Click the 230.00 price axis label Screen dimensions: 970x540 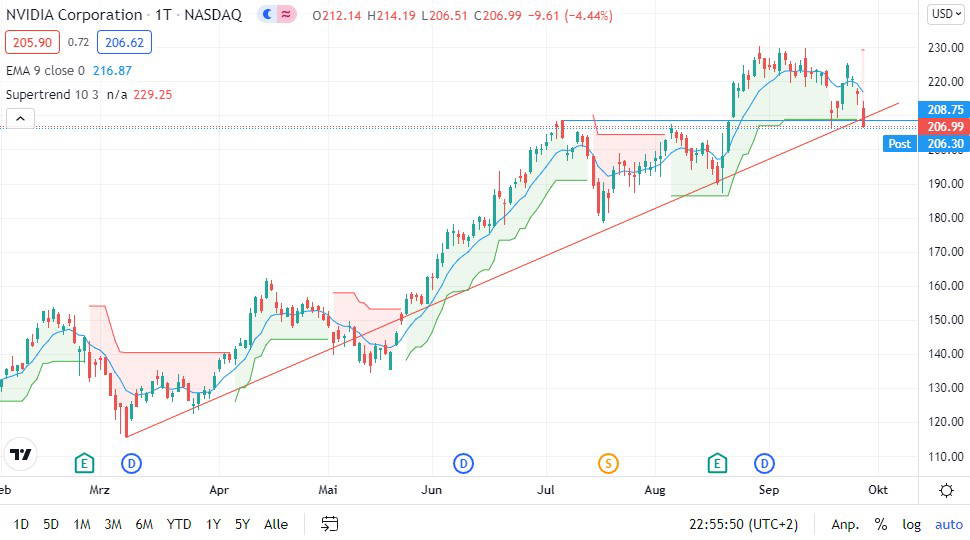pos(945,48)
